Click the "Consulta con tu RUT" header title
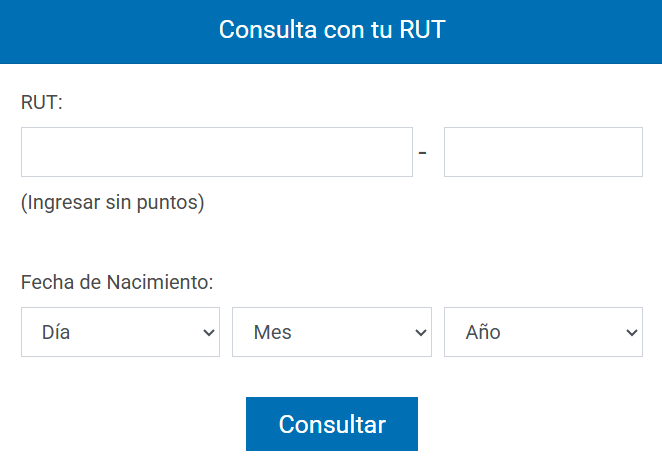The height and width of the screenshot is (471, 662). (331, 29)
